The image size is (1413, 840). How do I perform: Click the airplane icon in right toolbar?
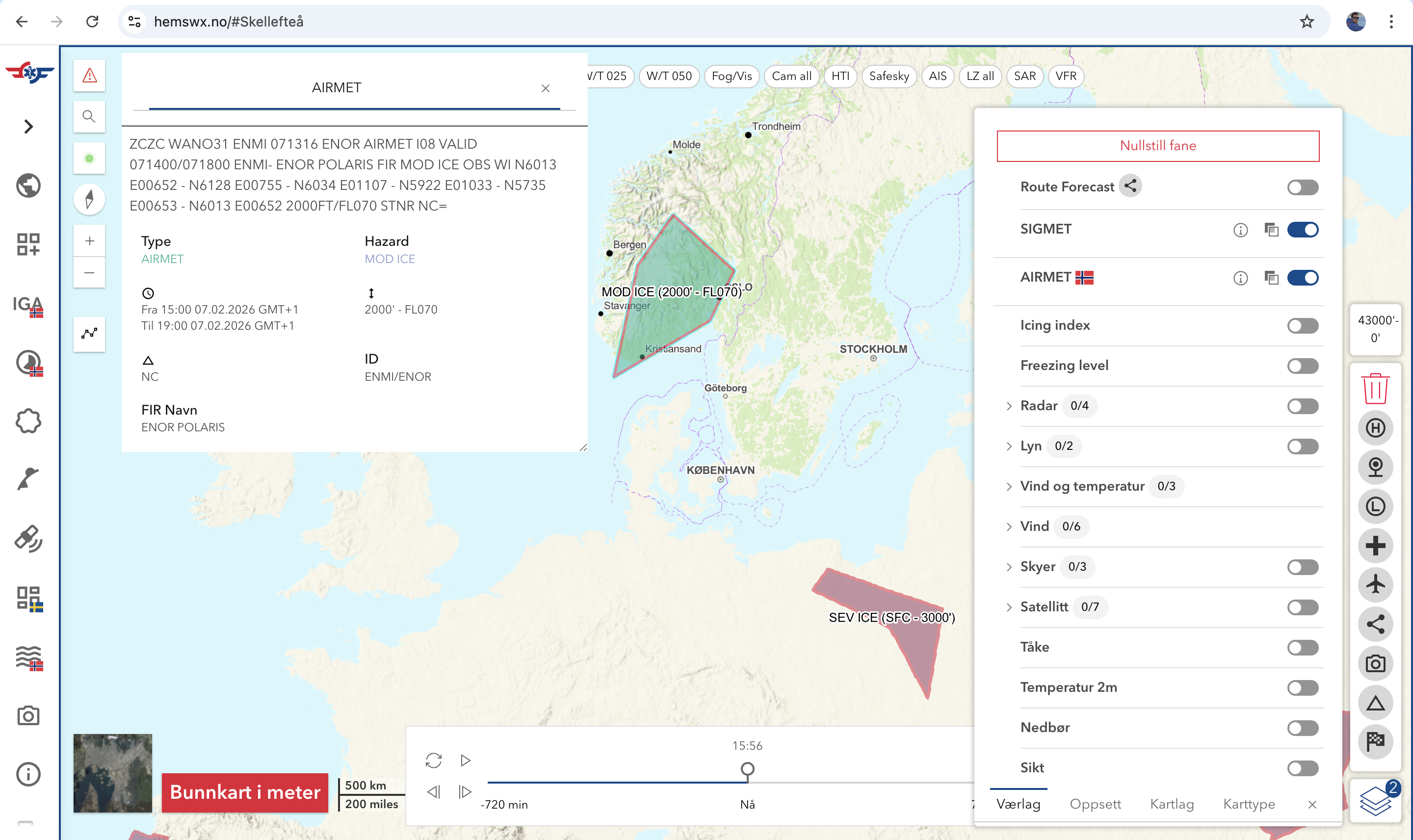[x=1375, y=585]
